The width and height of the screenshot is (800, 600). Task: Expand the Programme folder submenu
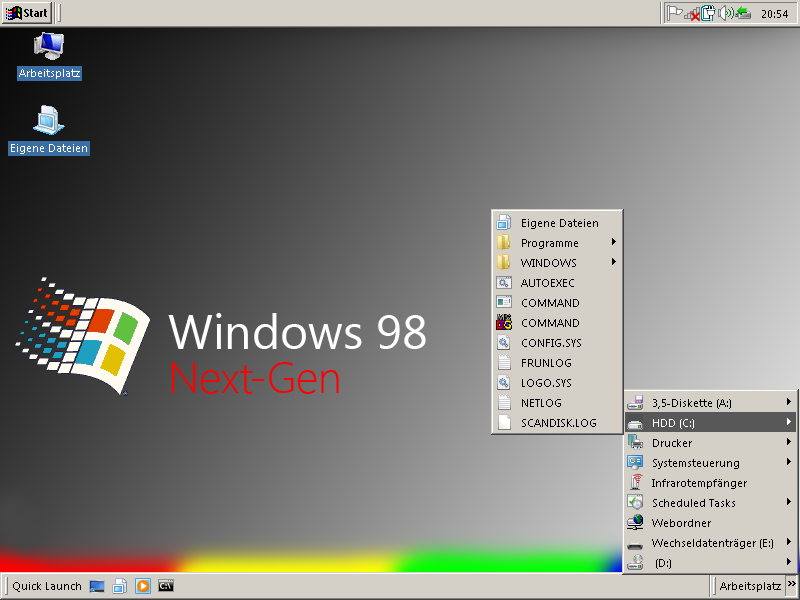click(557, 243)
